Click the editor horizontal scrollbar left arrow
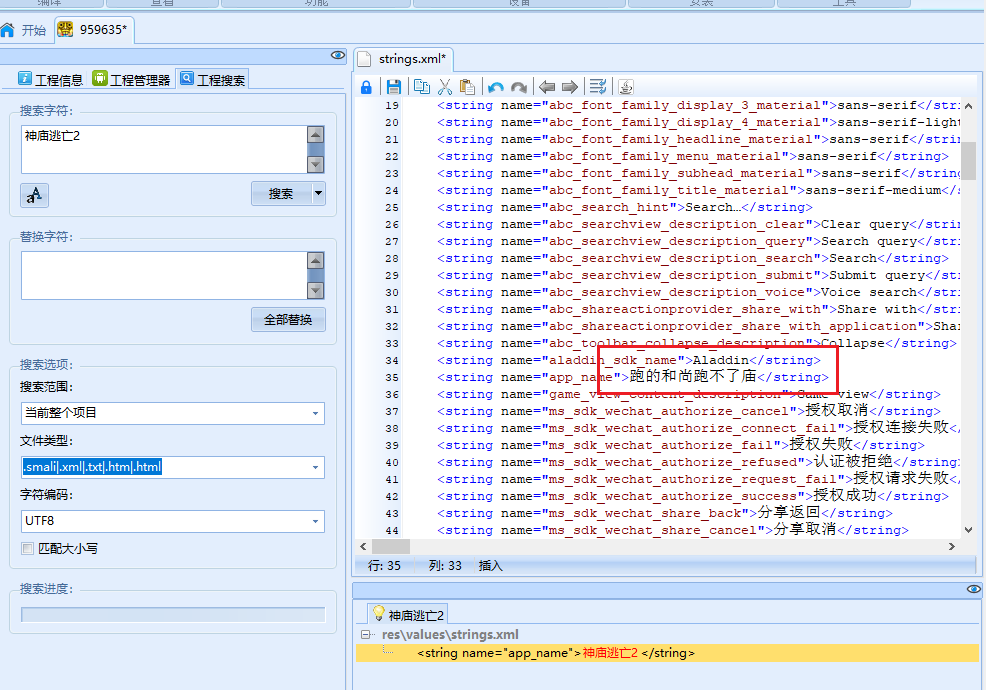Image resolution: width=986 pixels, height=690 pixels. click(363, 547)
